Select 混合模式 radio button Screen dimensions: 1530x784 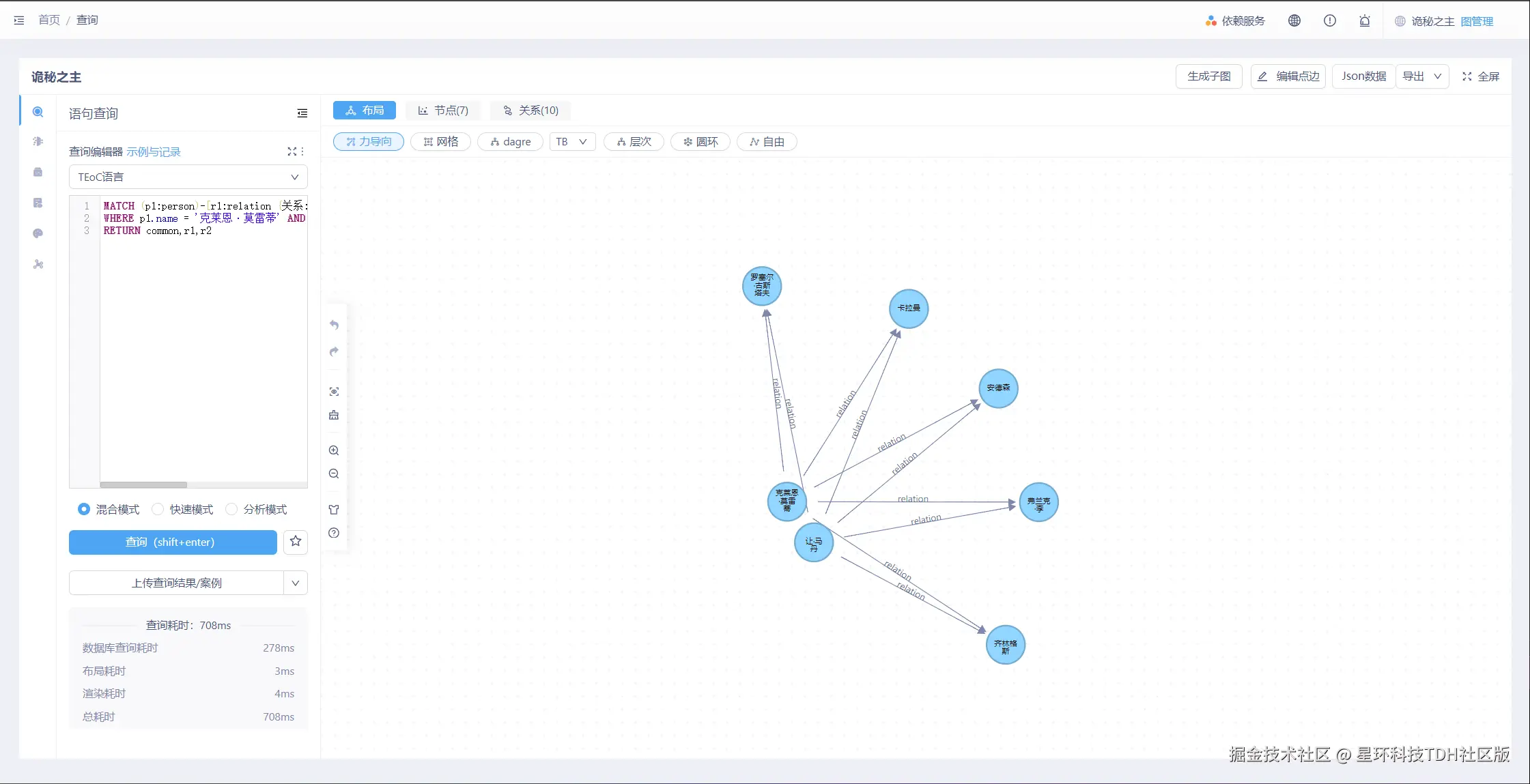click(x=84, y=509)
